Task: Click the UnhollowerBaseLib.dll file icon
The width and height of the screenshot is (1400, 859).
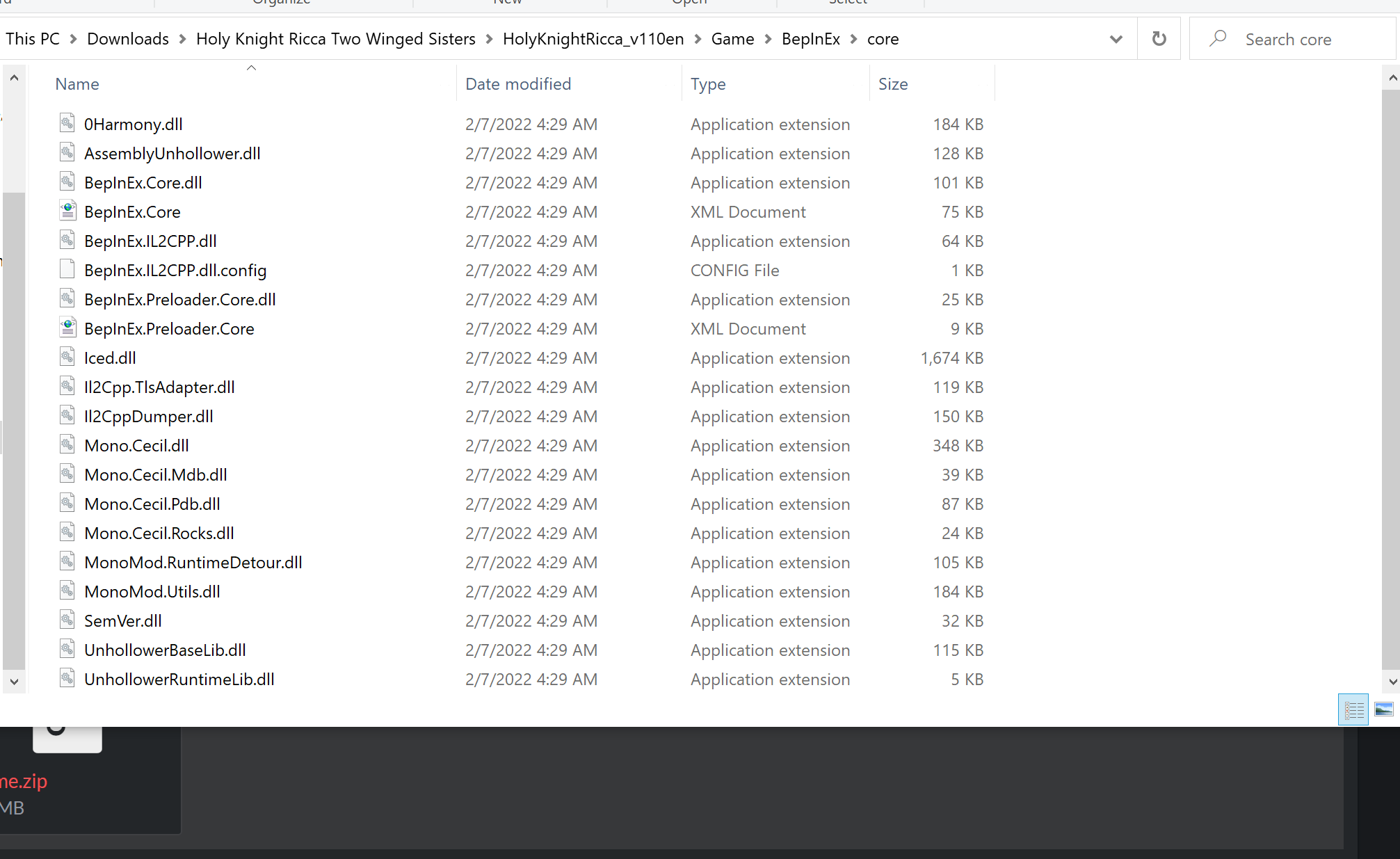Action: (67, 649)
